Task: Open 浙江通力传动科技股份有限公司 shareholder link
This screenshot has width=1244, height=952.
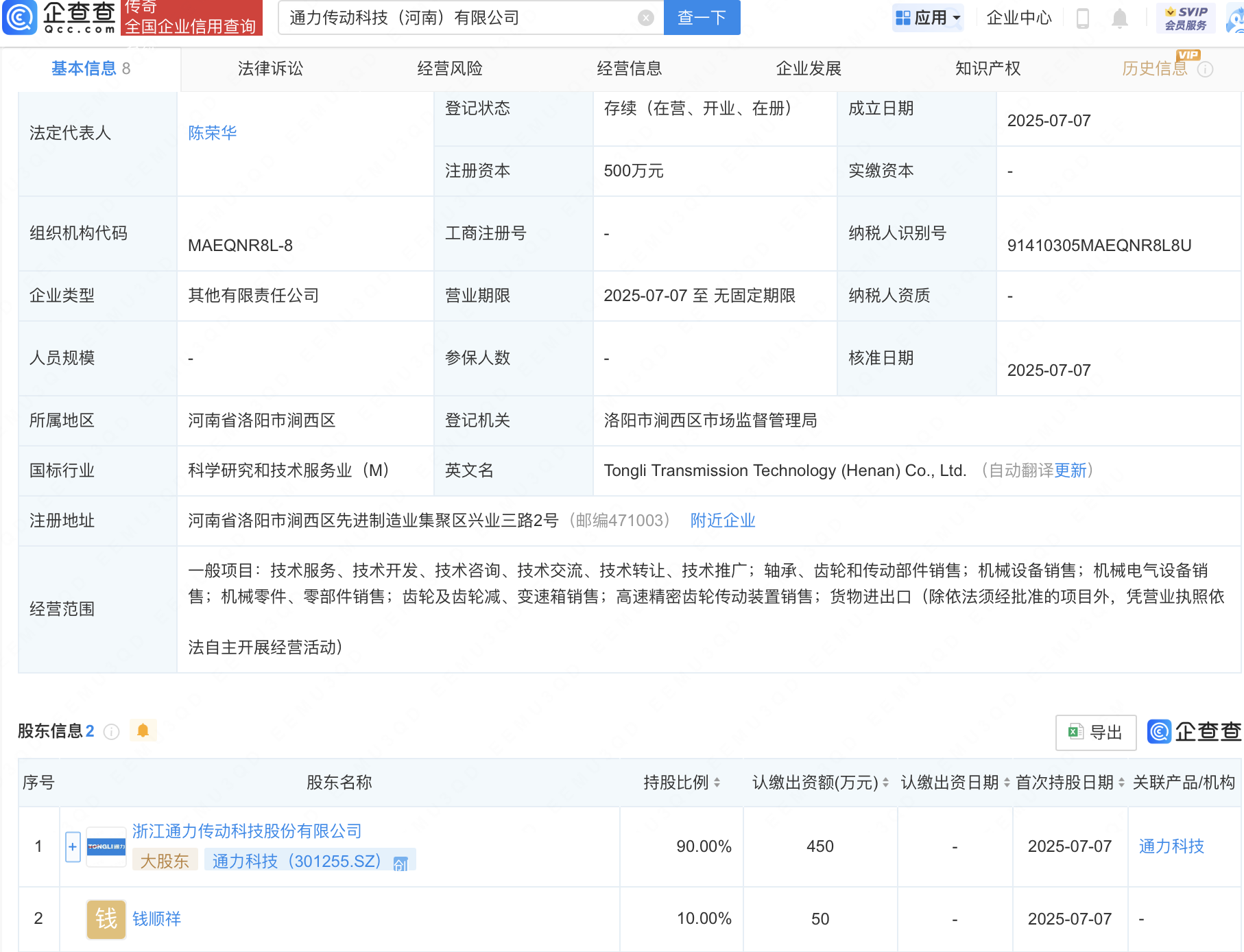Action: pyautogui.click(x=247, y=831)
